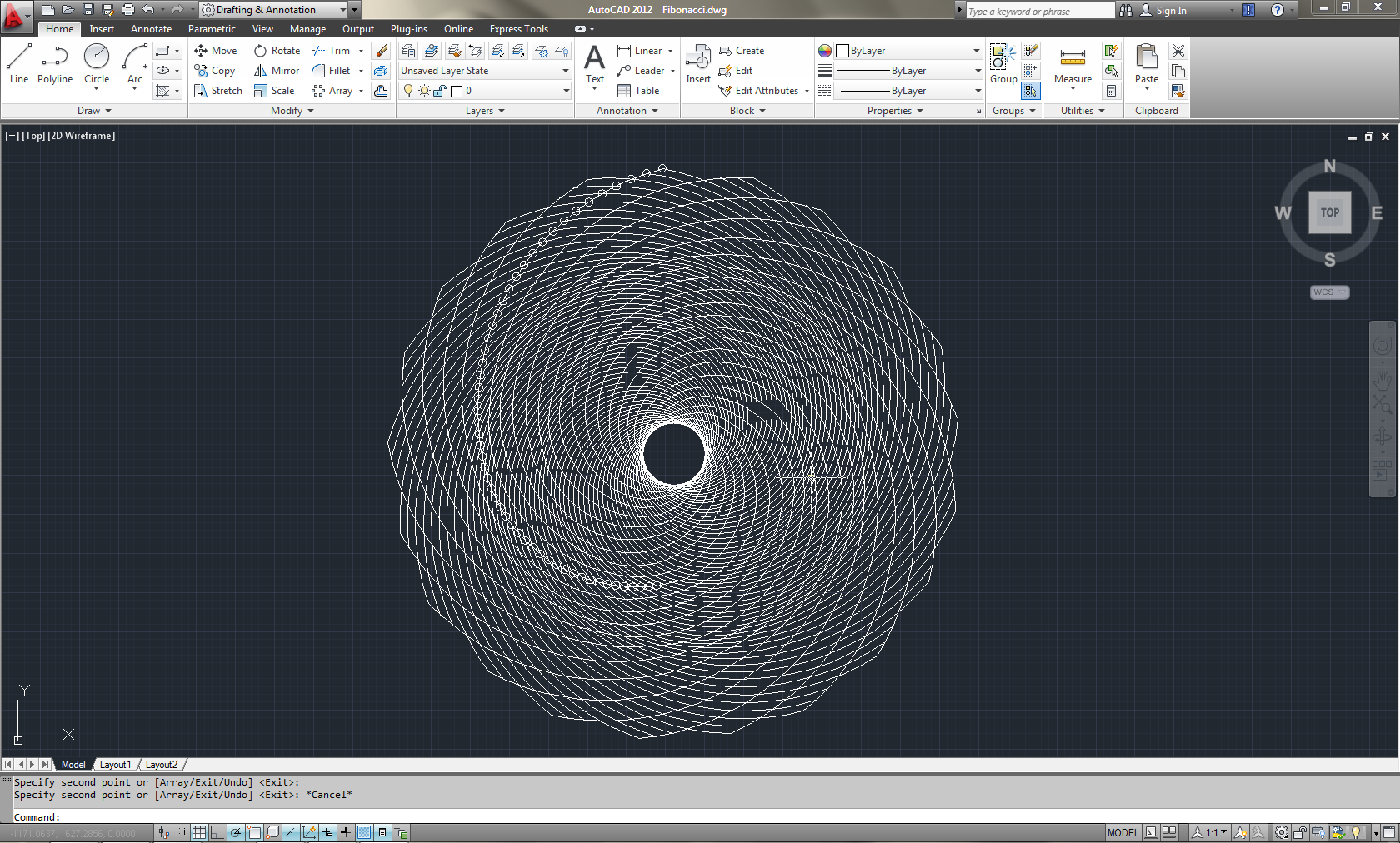Screen dimensions: 1400x843
Task: Click the Offset tool icon in Modify
Action: click(381, 91)
